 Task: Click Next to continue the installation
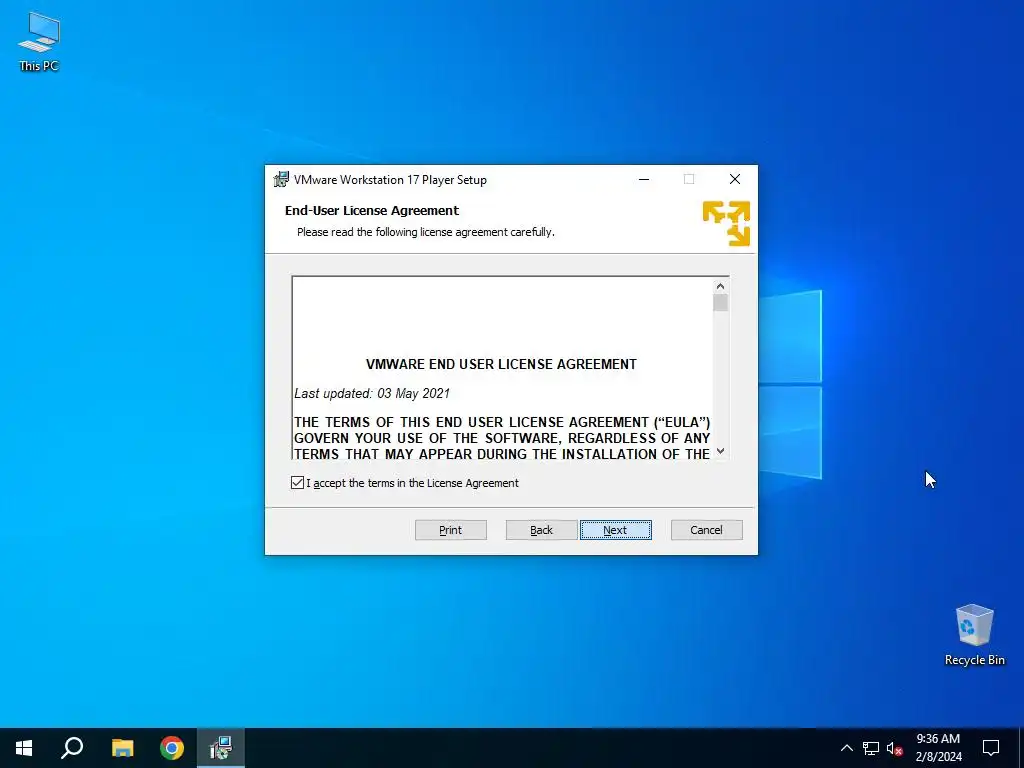click(x=615, y=530)
